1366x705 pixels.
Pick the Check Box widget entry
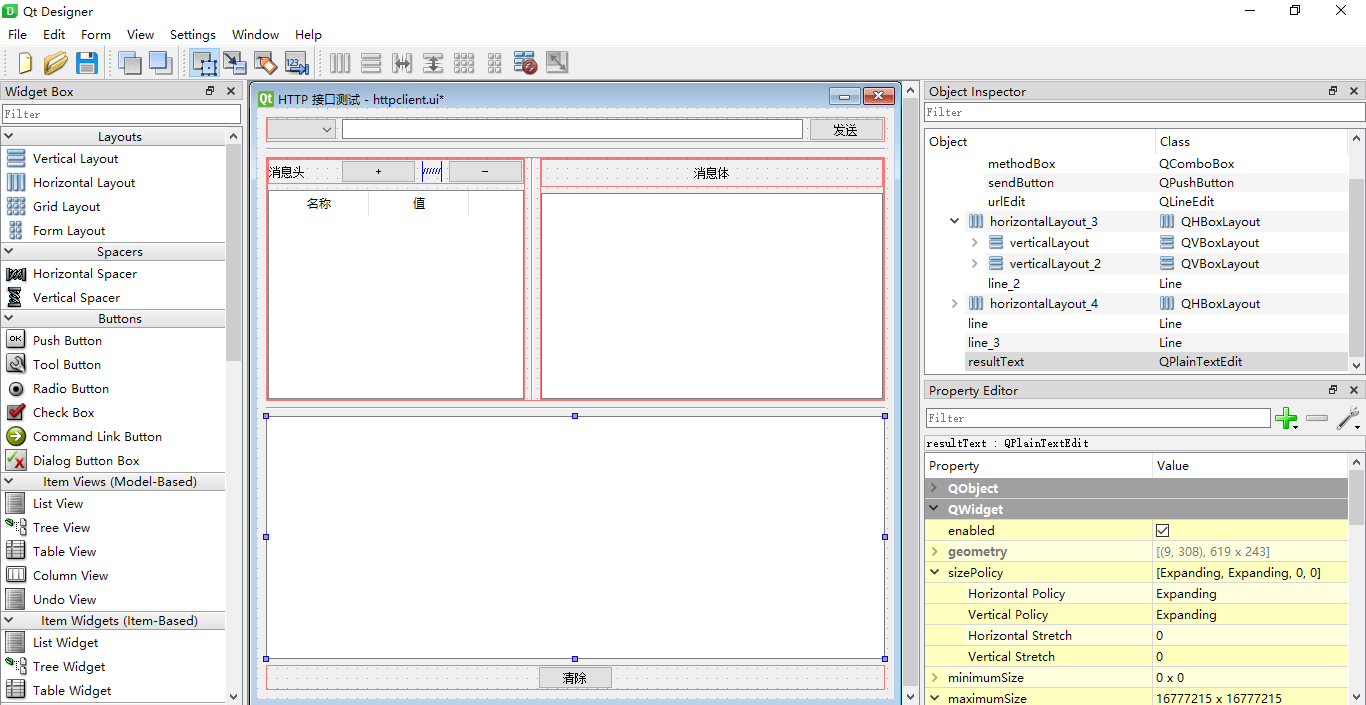[63, 413]
